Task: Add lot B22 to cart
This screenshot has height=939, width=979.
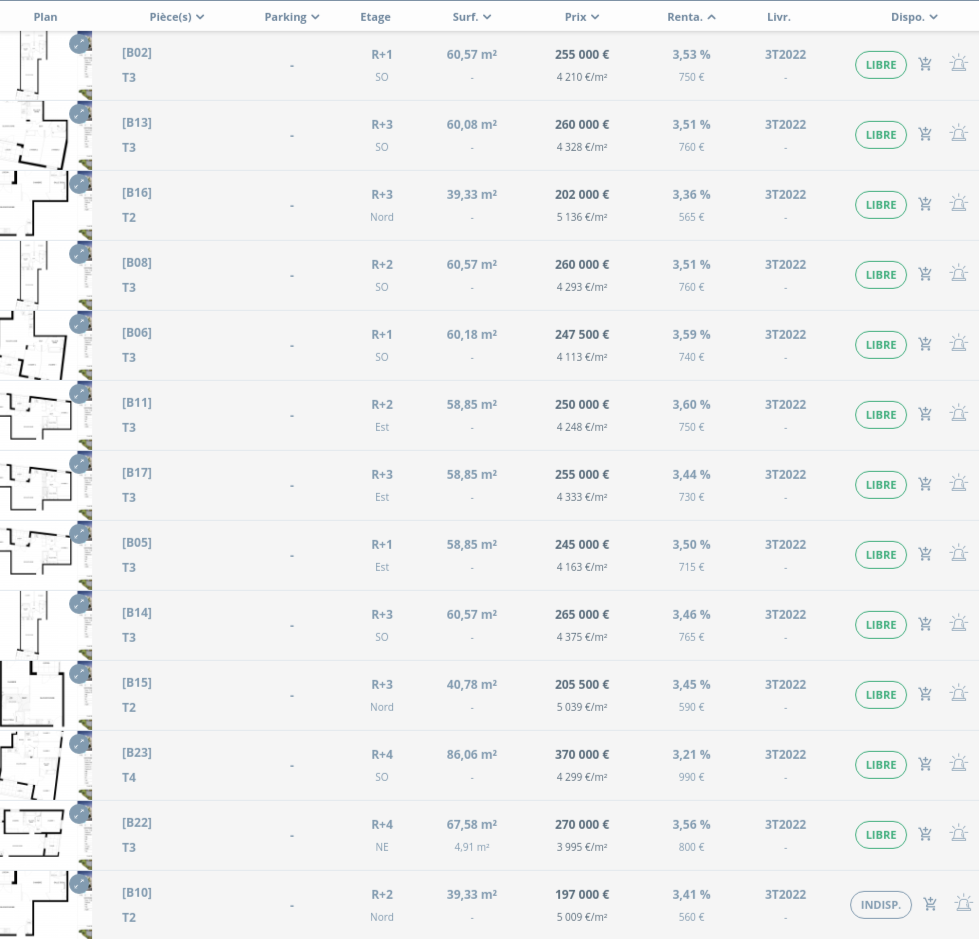Action: tap(925, 834)
